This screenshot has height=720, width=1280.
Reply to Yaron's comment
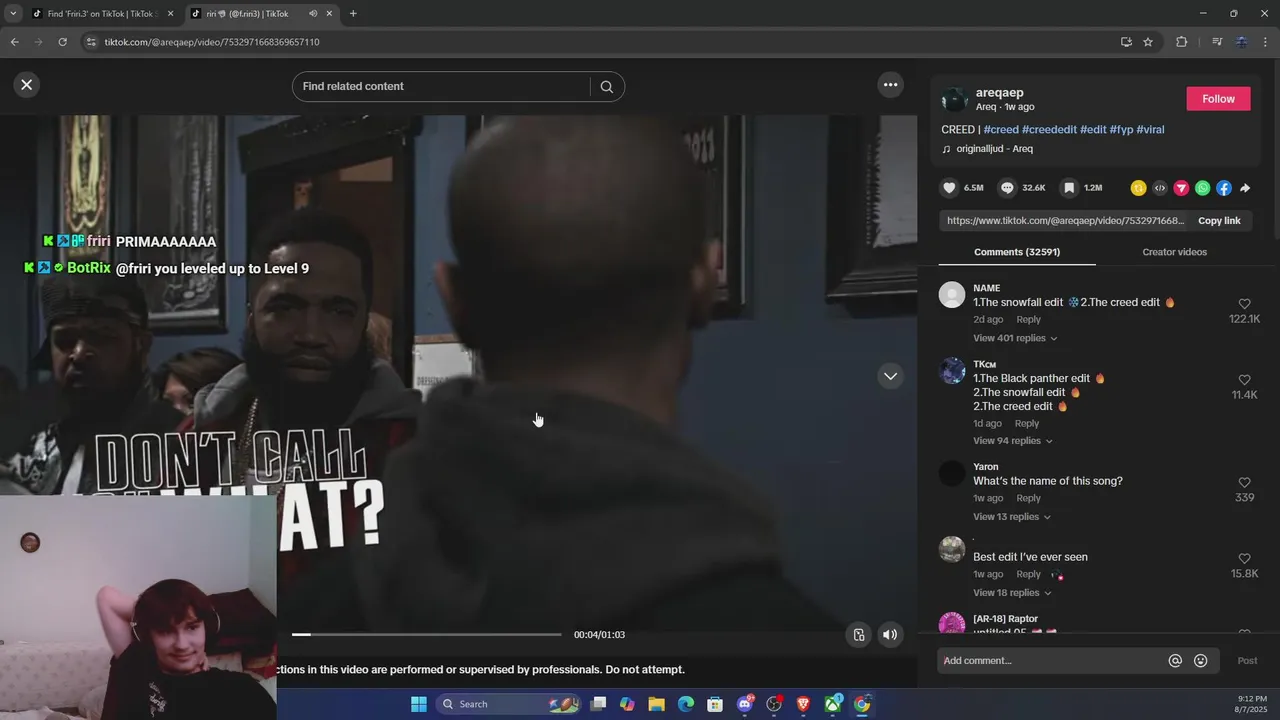(x=1028, y=498)
